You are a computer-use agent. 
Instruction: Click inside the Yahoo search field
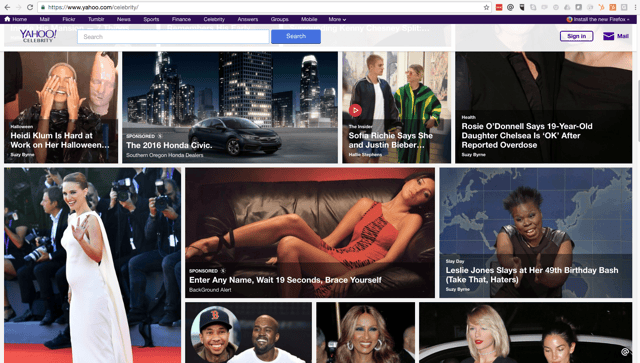pyautogui.click(x=173, y=36)
